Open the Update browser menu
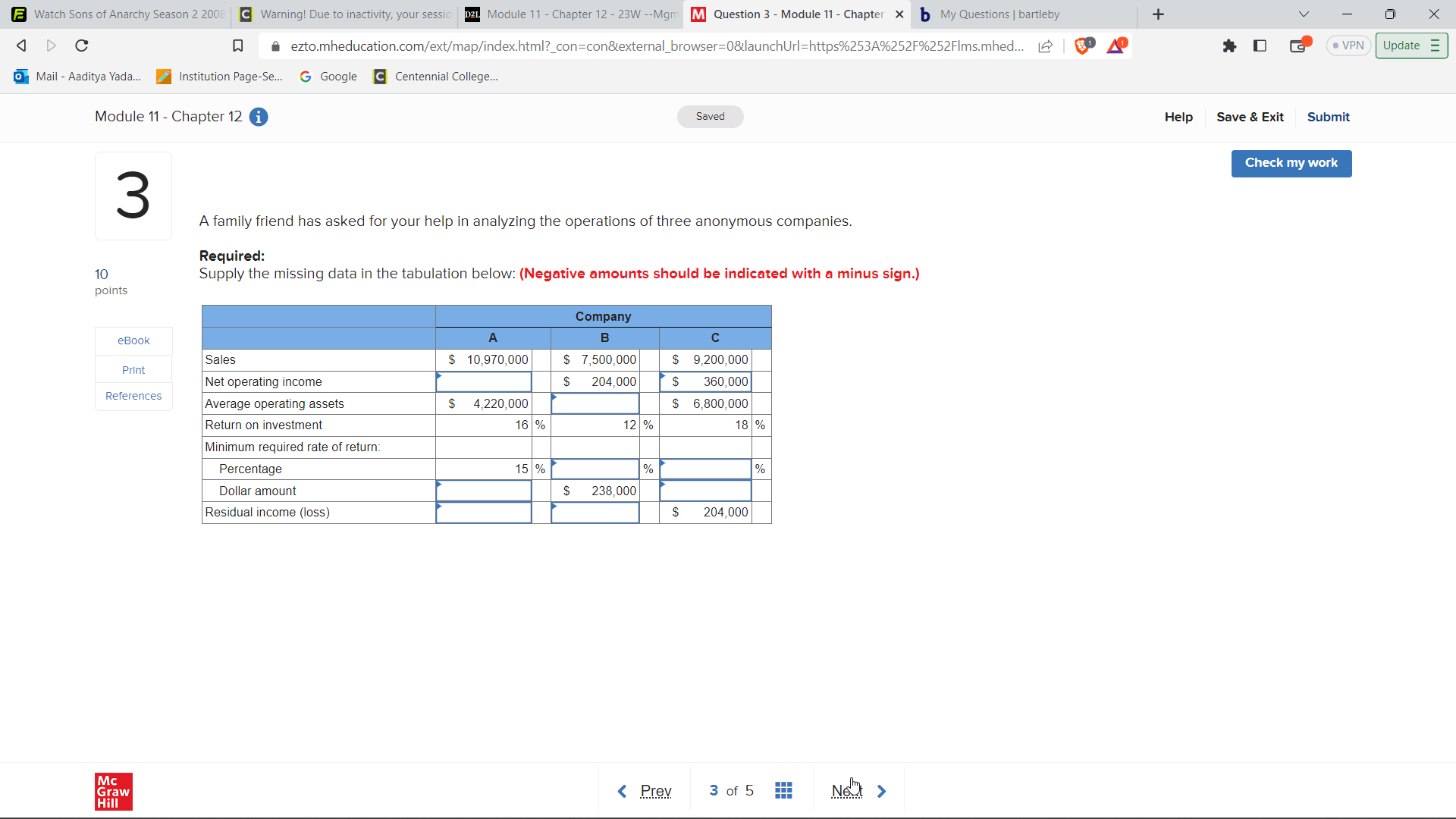Viewport: 1456px width, 819px height. (1410, 45)
